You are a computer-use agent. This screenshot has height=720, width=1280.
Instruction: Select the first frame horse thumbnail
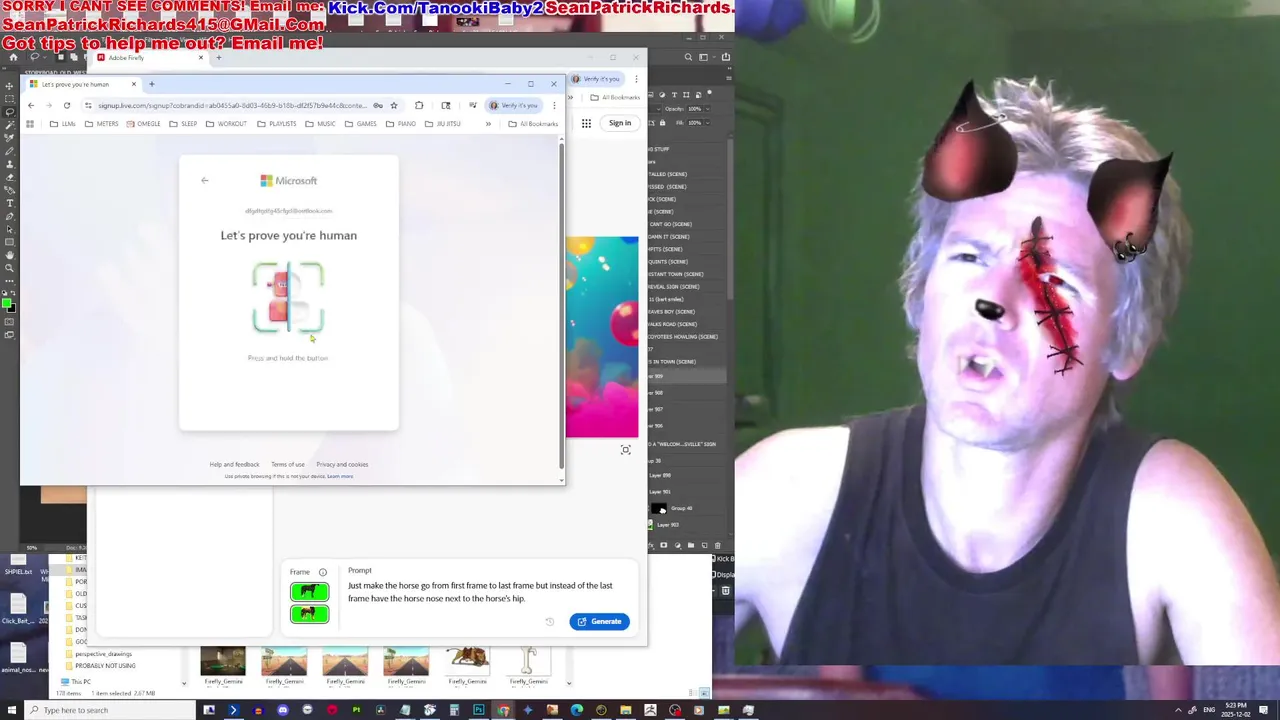[x=309, y=592]
